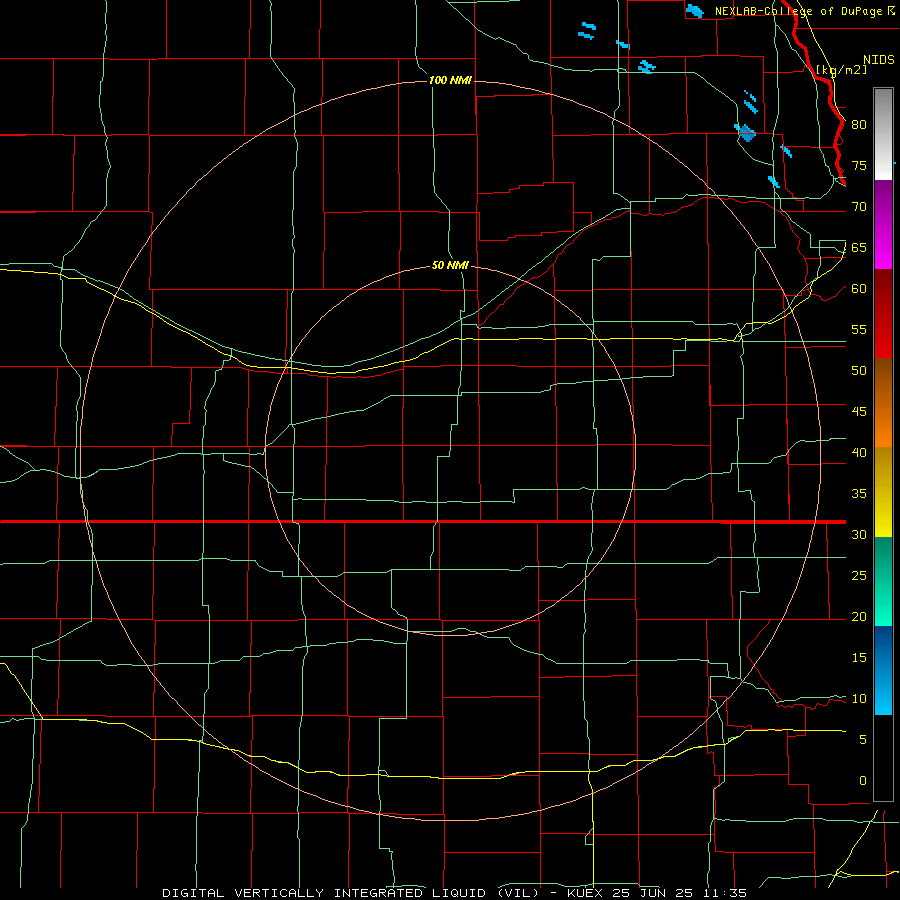Click the 35 value on the color scale
Viewport: 900px width, 900px height.
tap(859, 494)
